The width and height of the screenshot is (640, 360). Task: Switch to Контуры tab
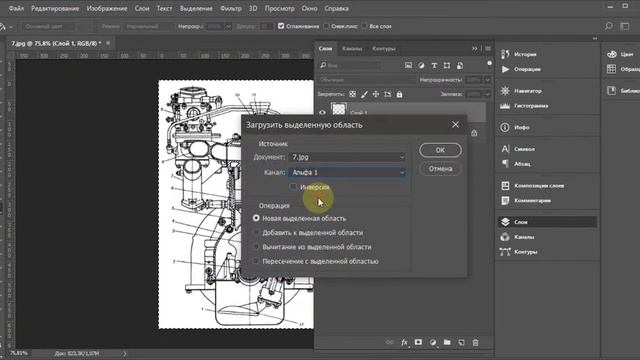(383, 49)
